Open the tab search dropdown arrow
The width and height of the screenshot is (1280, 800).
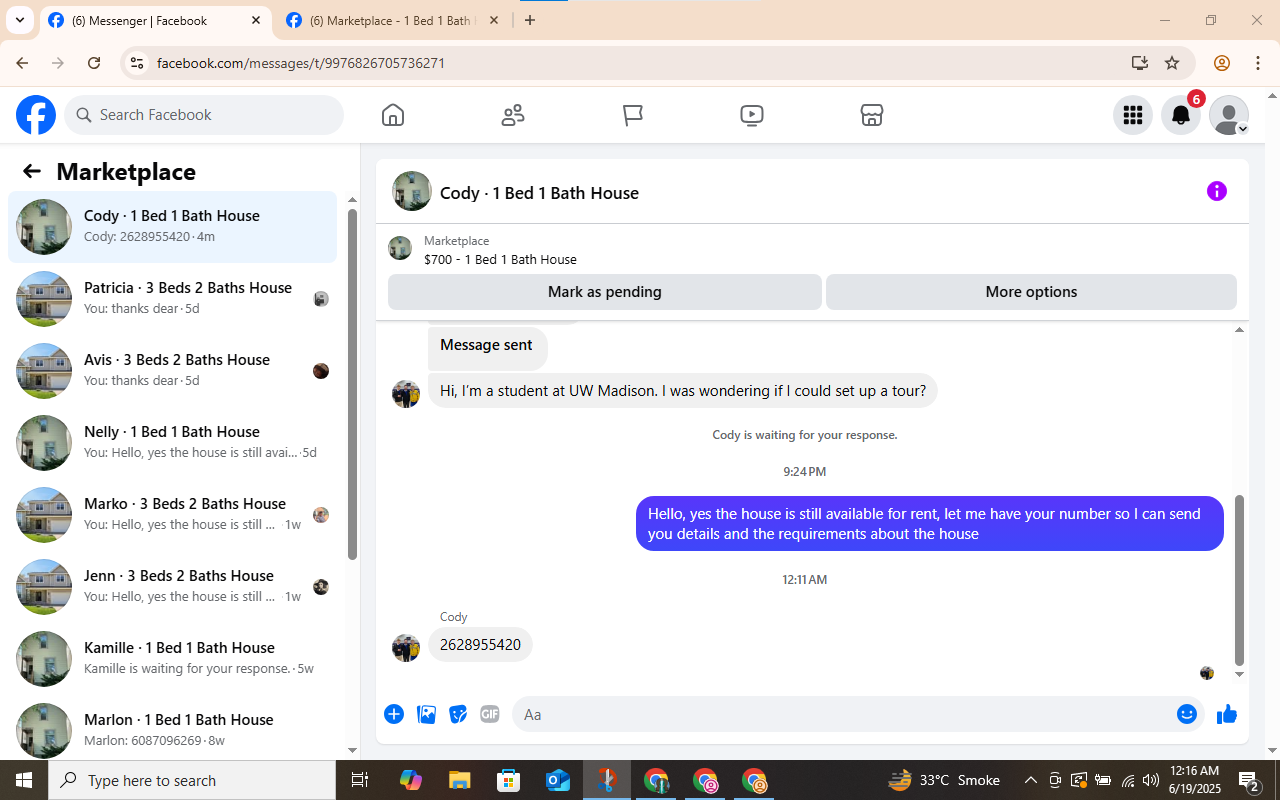click(x=19, y=20)
